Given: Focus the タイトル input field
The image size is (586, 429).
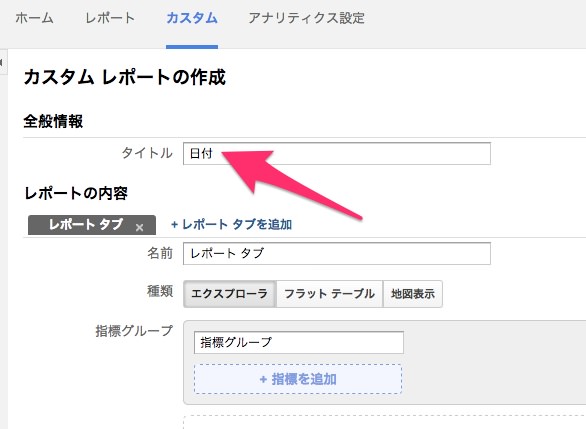Looking at the screenshot, I should click(x=337, y=153).
